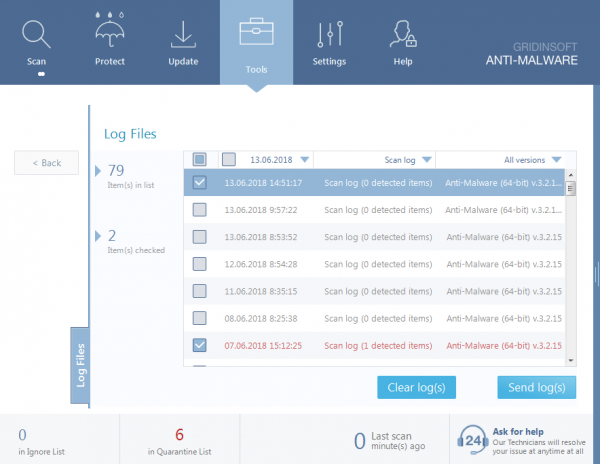Click the Update tab label

click(183, 62)
